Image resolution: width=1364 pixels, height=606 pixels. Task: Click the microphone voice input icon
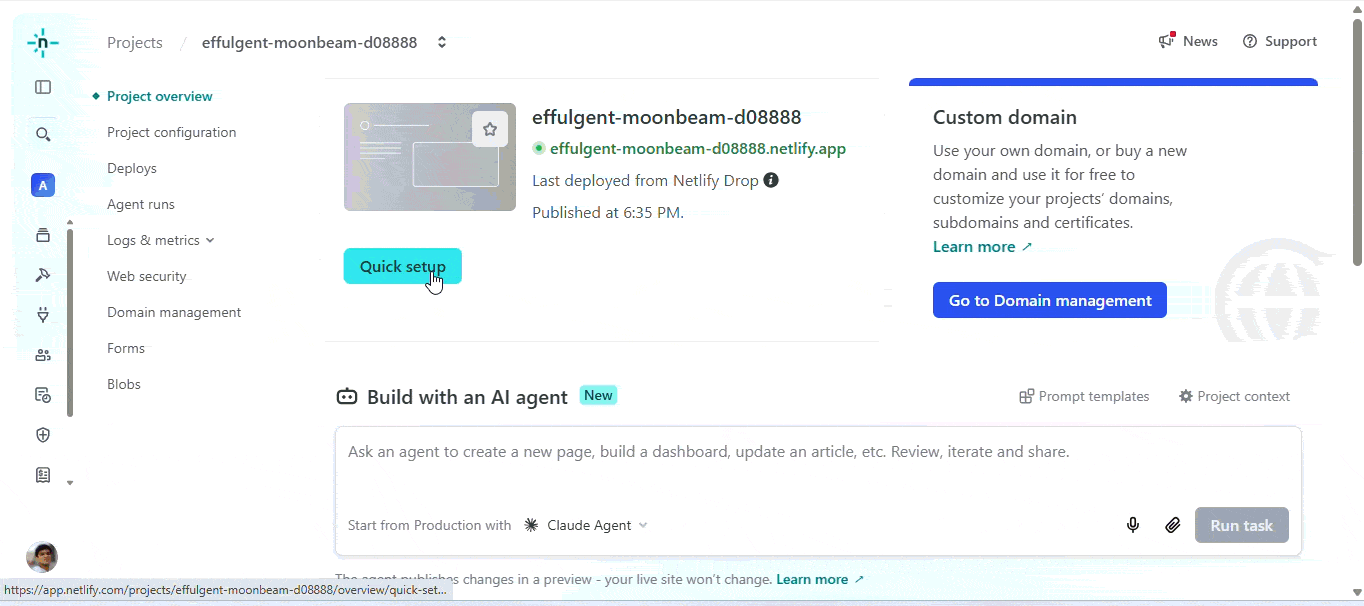[x=1133, y=525]
